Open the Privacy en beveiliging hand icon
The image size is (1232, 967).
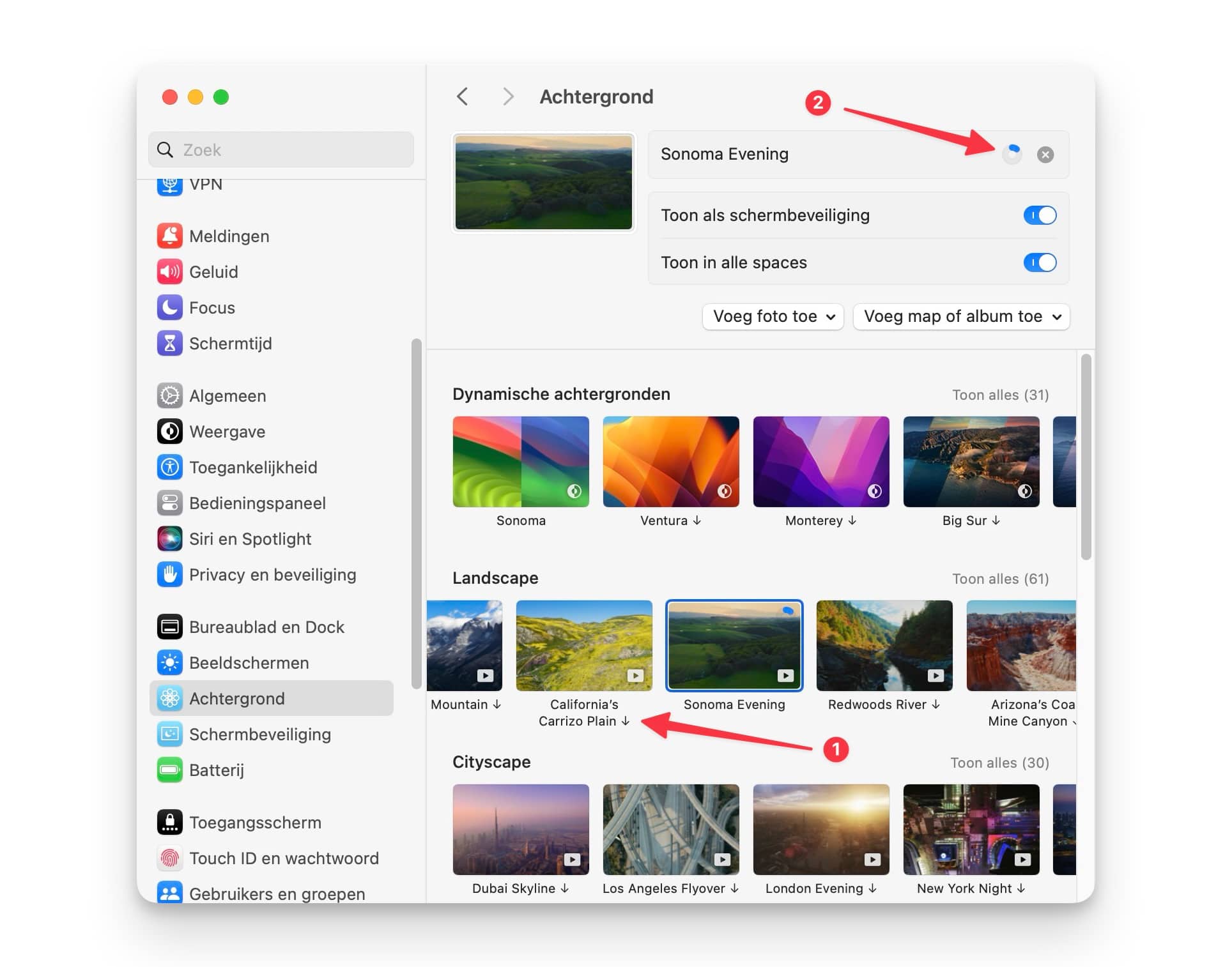click(x=169, y=575)
